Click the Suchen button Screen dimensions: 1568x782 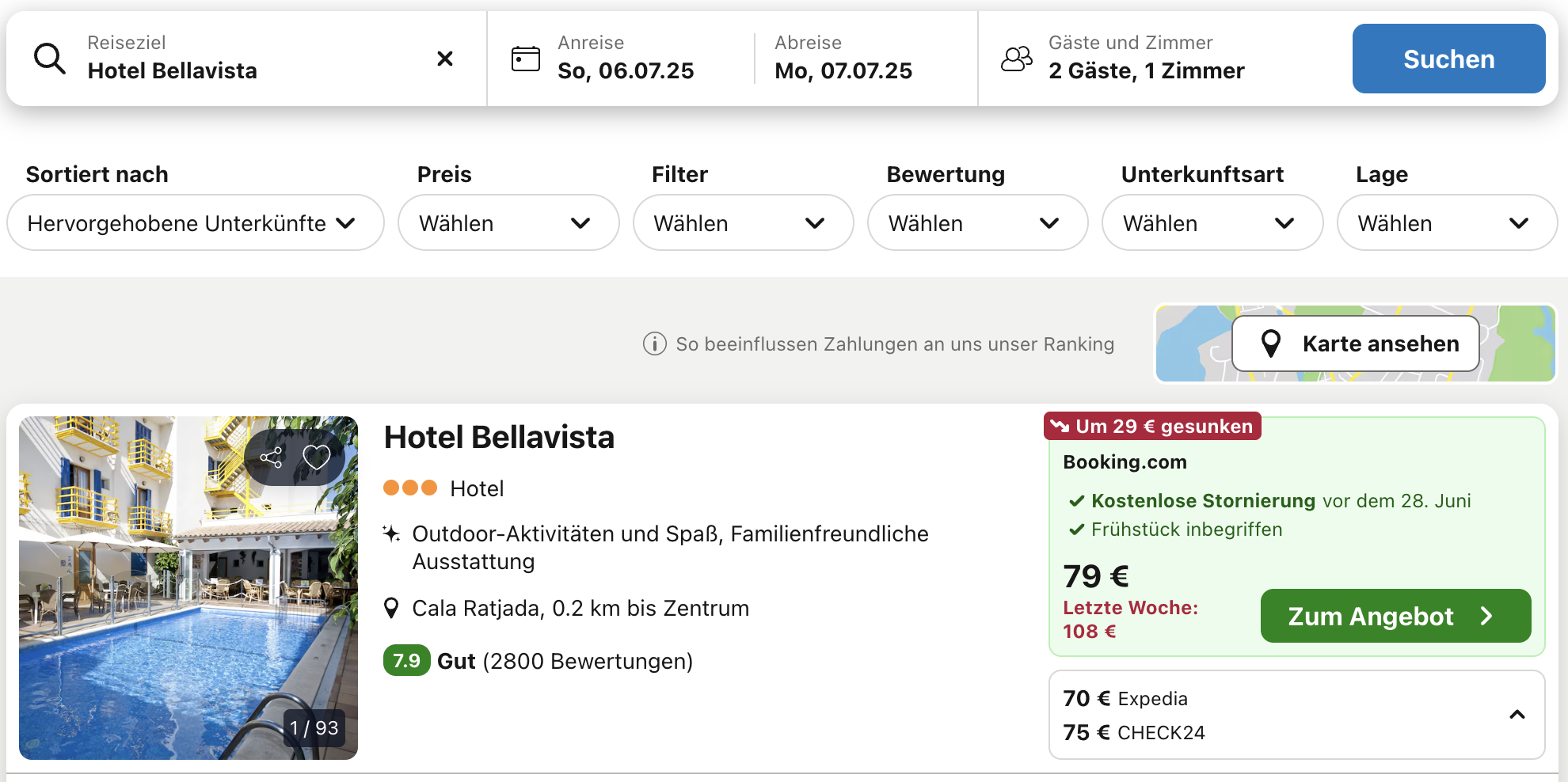1448,59
